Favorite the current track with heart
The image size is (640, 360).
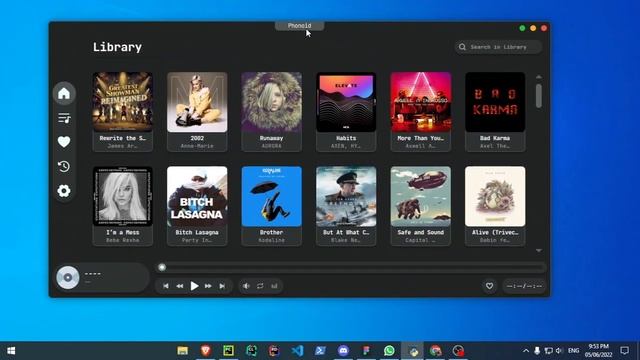[489, 286]
